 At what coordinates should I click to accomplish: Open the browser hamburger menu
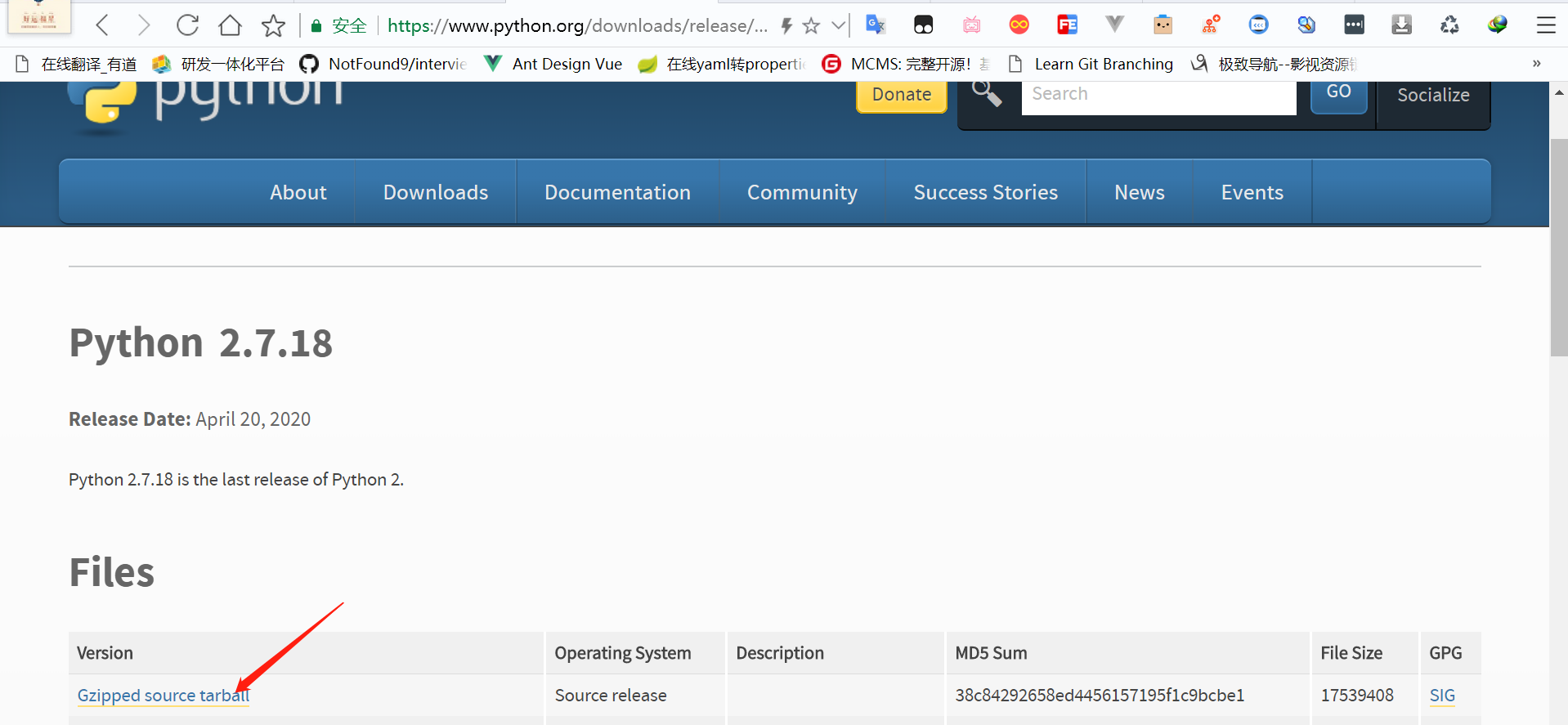click(1545, 25)
